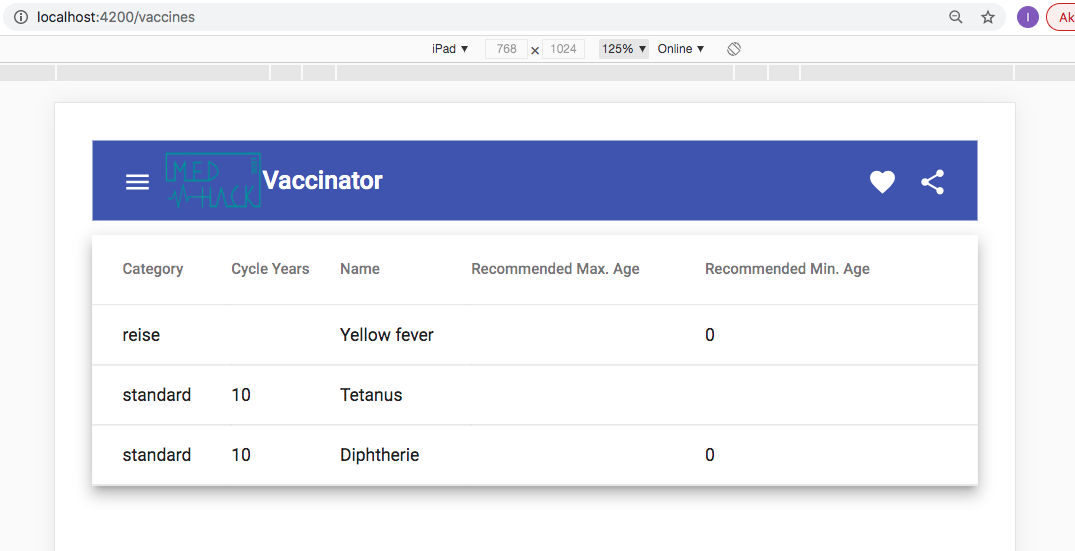Screen dimensions: 1075x551
Task: Click the device height field showing 1024
Action: pyautogui.click(x=564, y=49)
